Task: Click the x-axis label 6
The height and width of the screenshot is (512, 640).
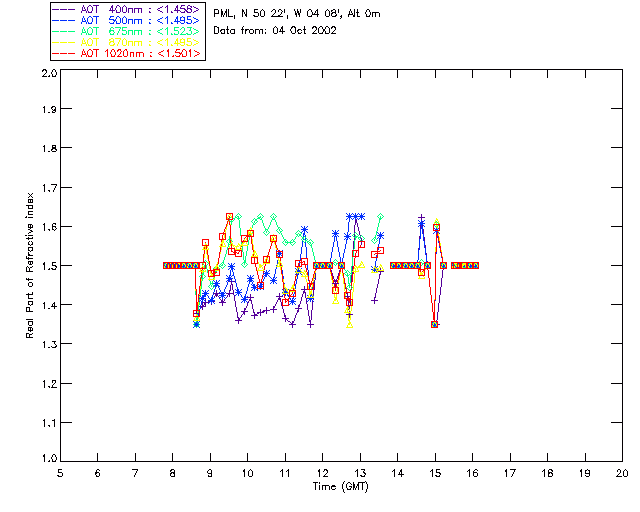Action: point(98,473)
